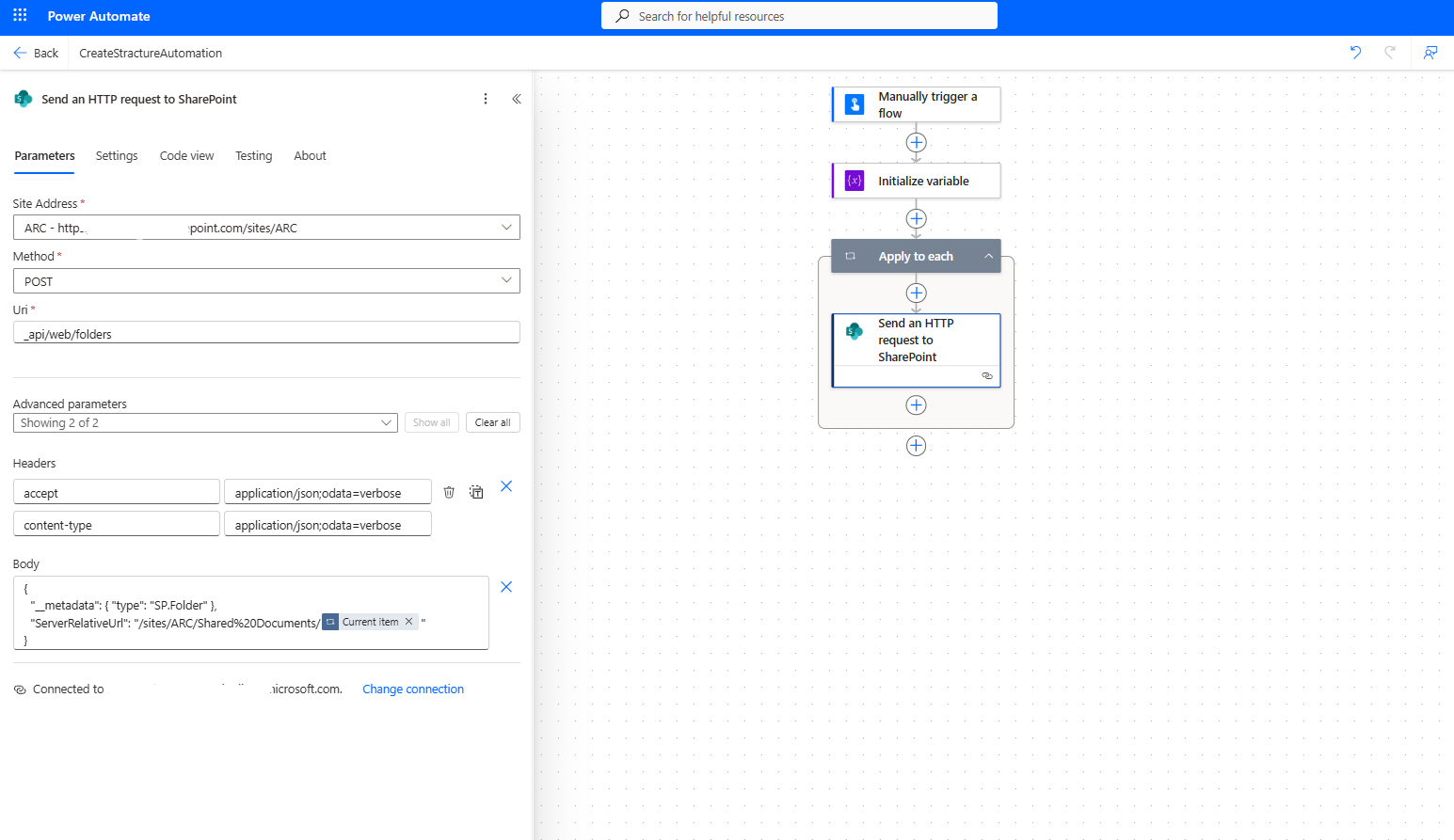
Task: Switch to the Code view tab
Action: (186, 156)
